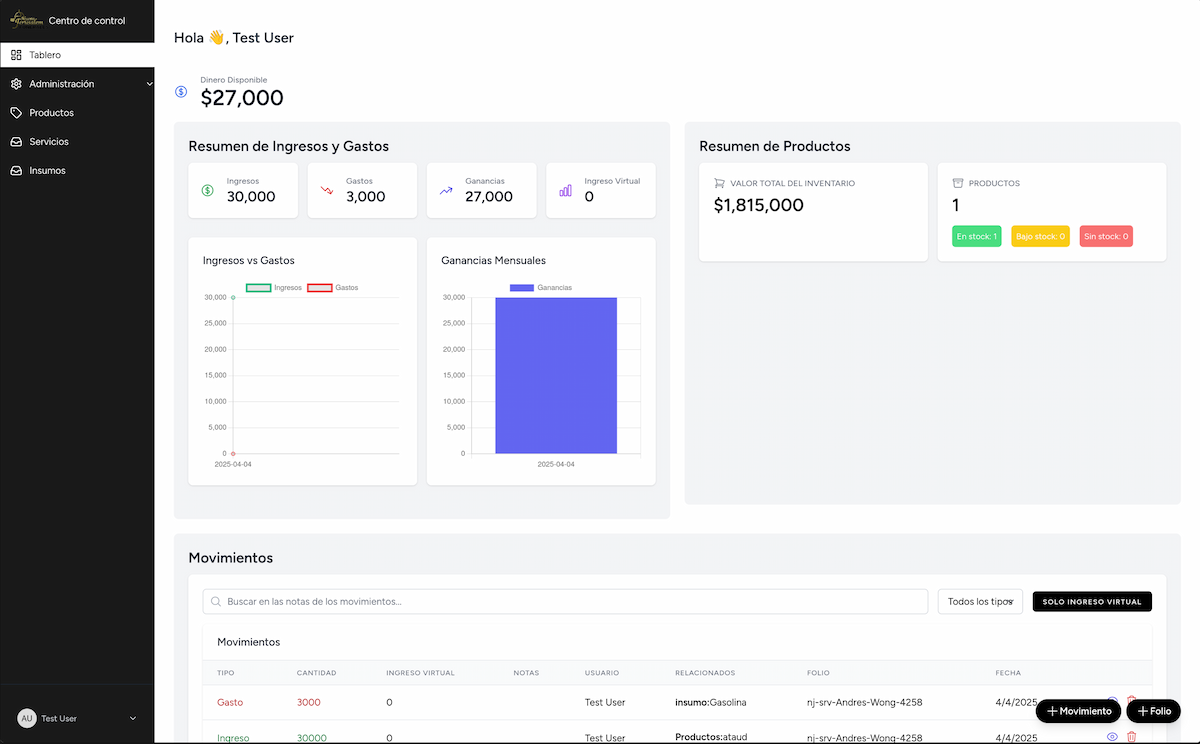1200x744 pixels.
Task: Click the Tablero dashboard grid icon
Action: [16, 55]
